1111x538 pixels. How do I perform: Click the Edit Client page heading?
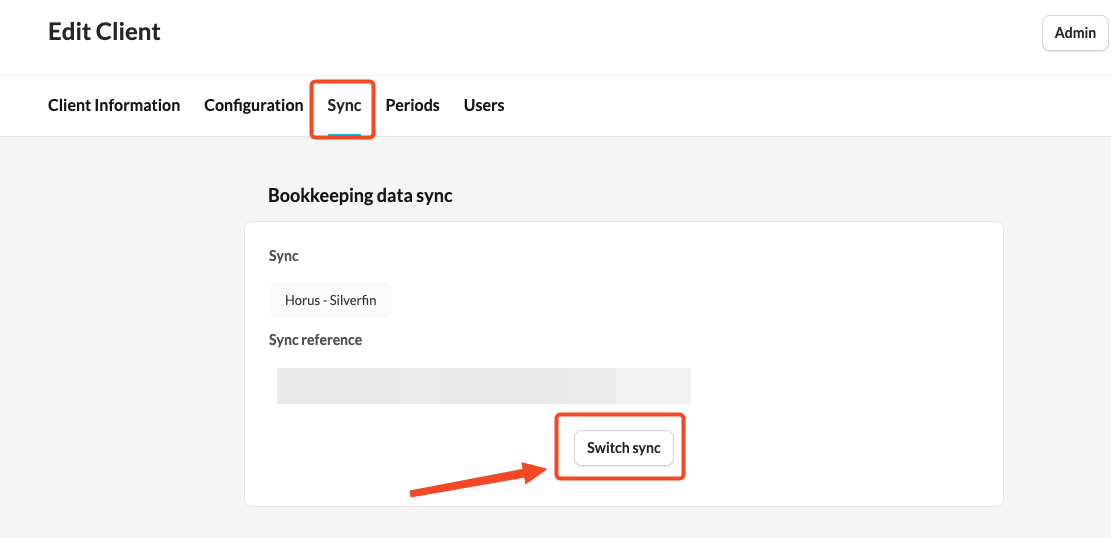(104, 32)
